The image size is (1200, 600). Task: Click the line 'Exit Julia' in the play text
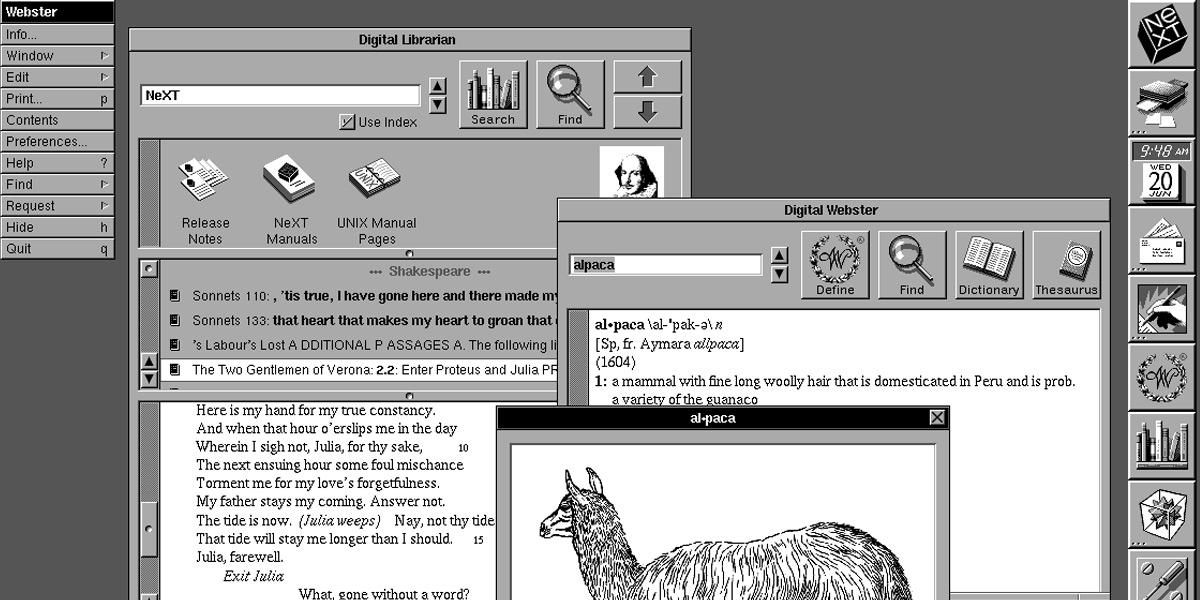(253, 576)
